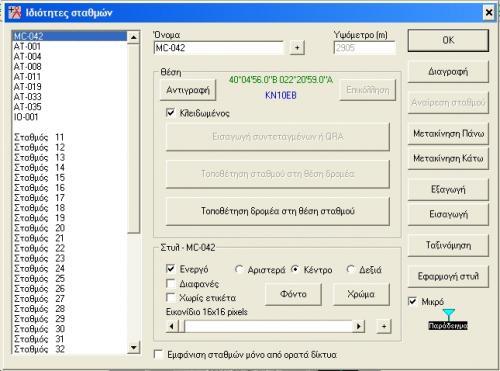Select Σταθμός 29 in list
The width and height of the screenshot is (500, 371).
pyautogui.click(x=70, y=319)
